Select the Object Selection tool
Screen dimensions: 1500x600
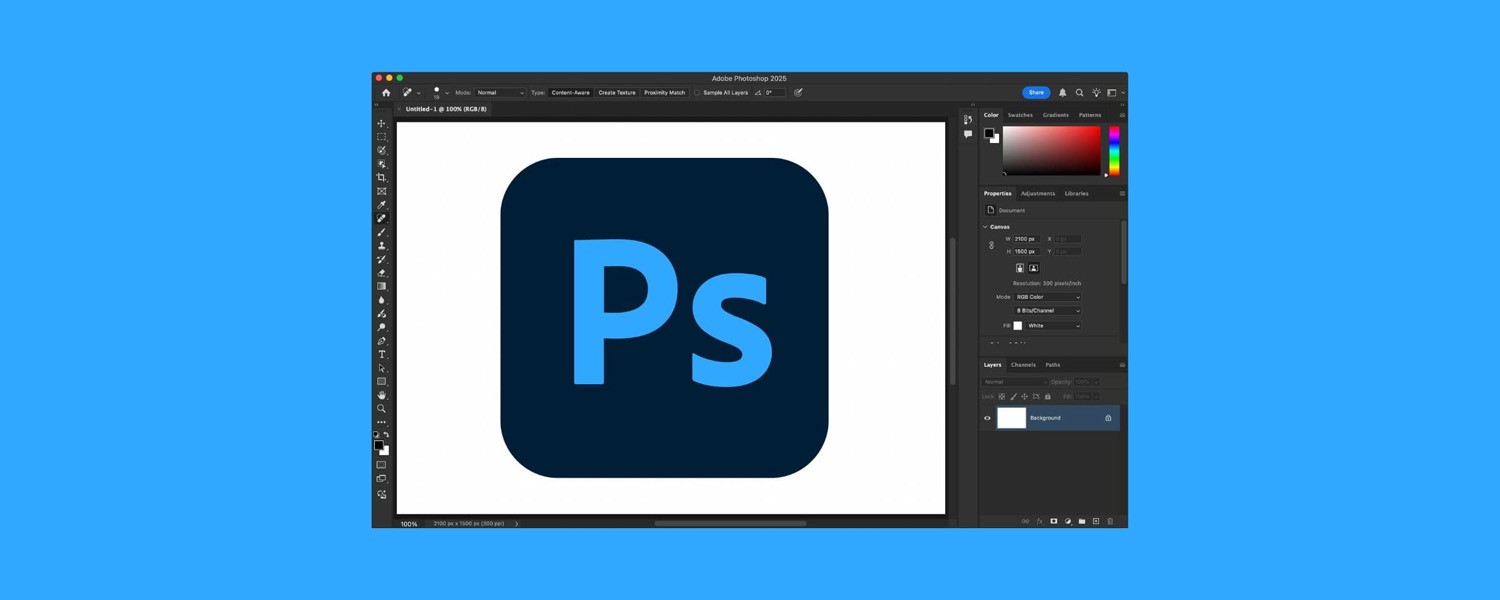[x=381, y=164]
